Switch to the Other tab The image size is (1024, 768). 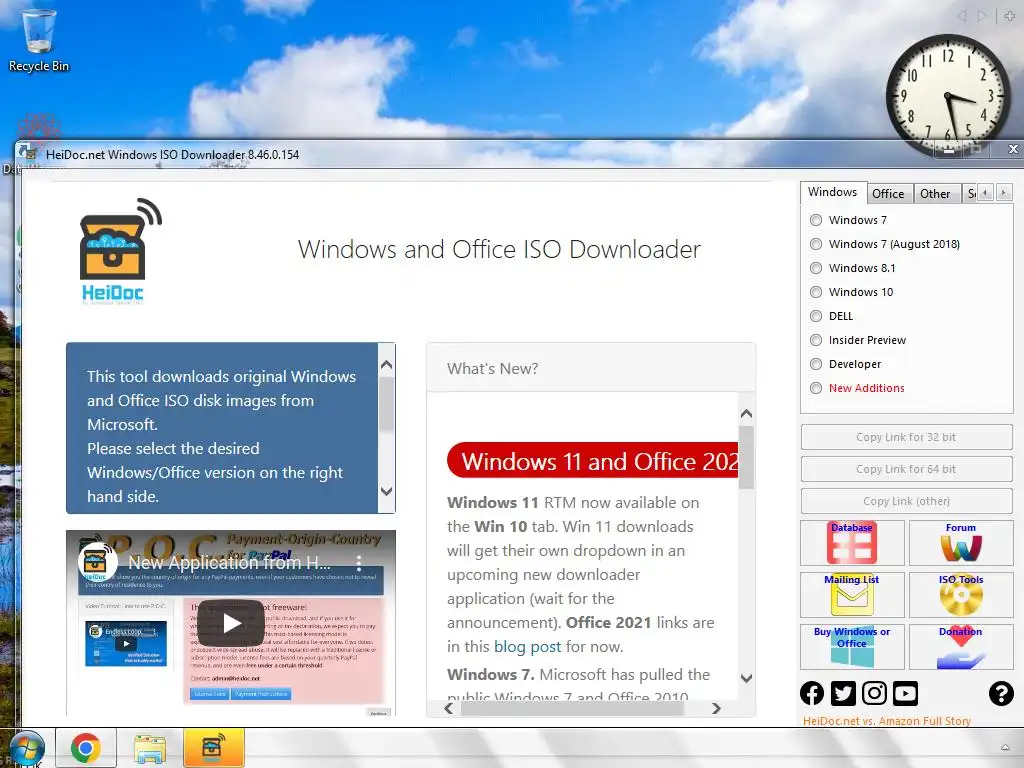935,194
